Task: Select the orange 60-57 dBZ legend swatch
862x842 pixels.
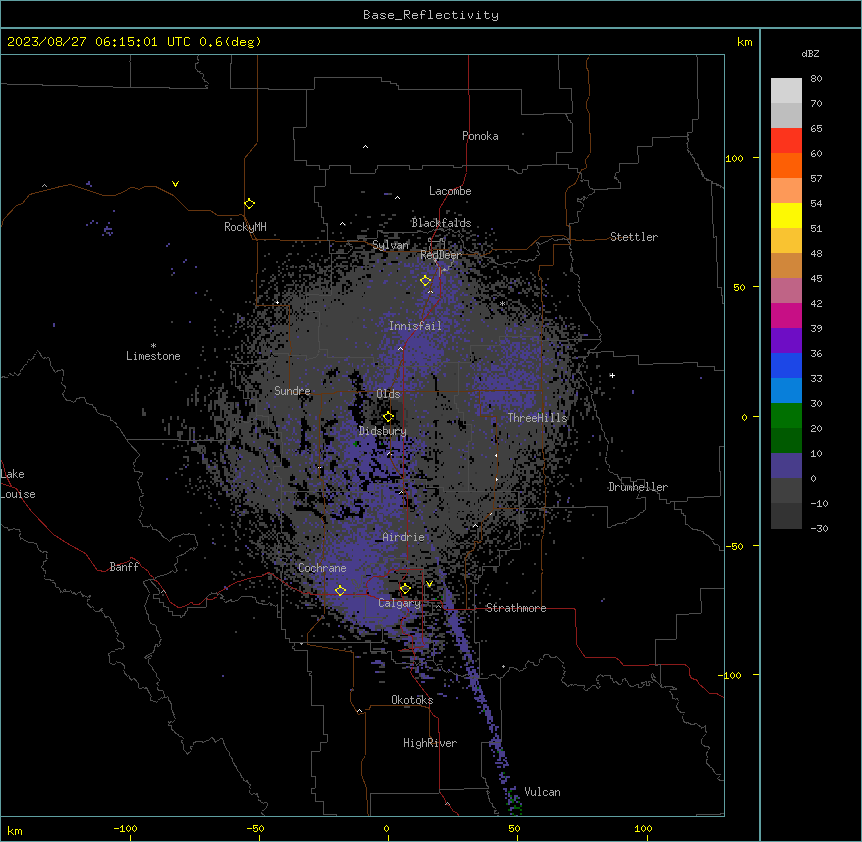Action: (x=786, y=165)
